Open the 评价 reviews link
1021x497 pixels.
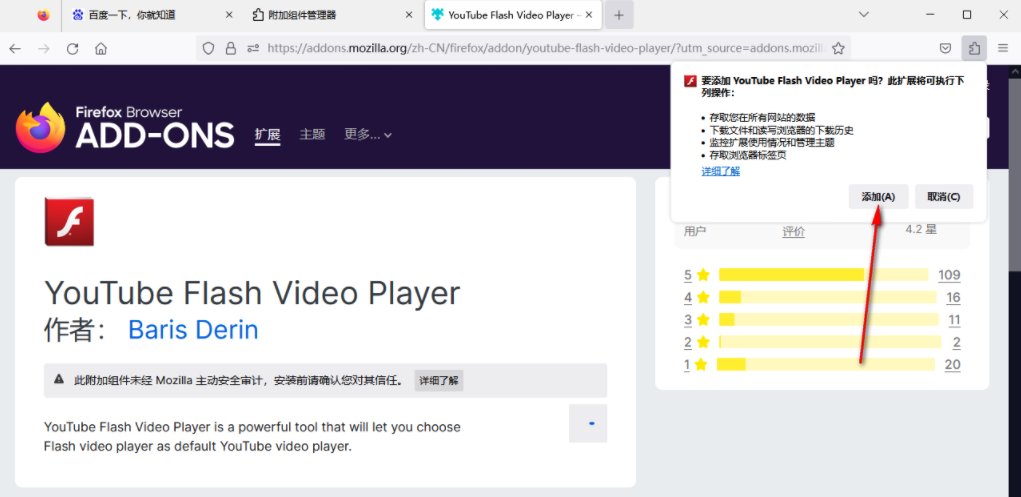(x=793, y=231)
